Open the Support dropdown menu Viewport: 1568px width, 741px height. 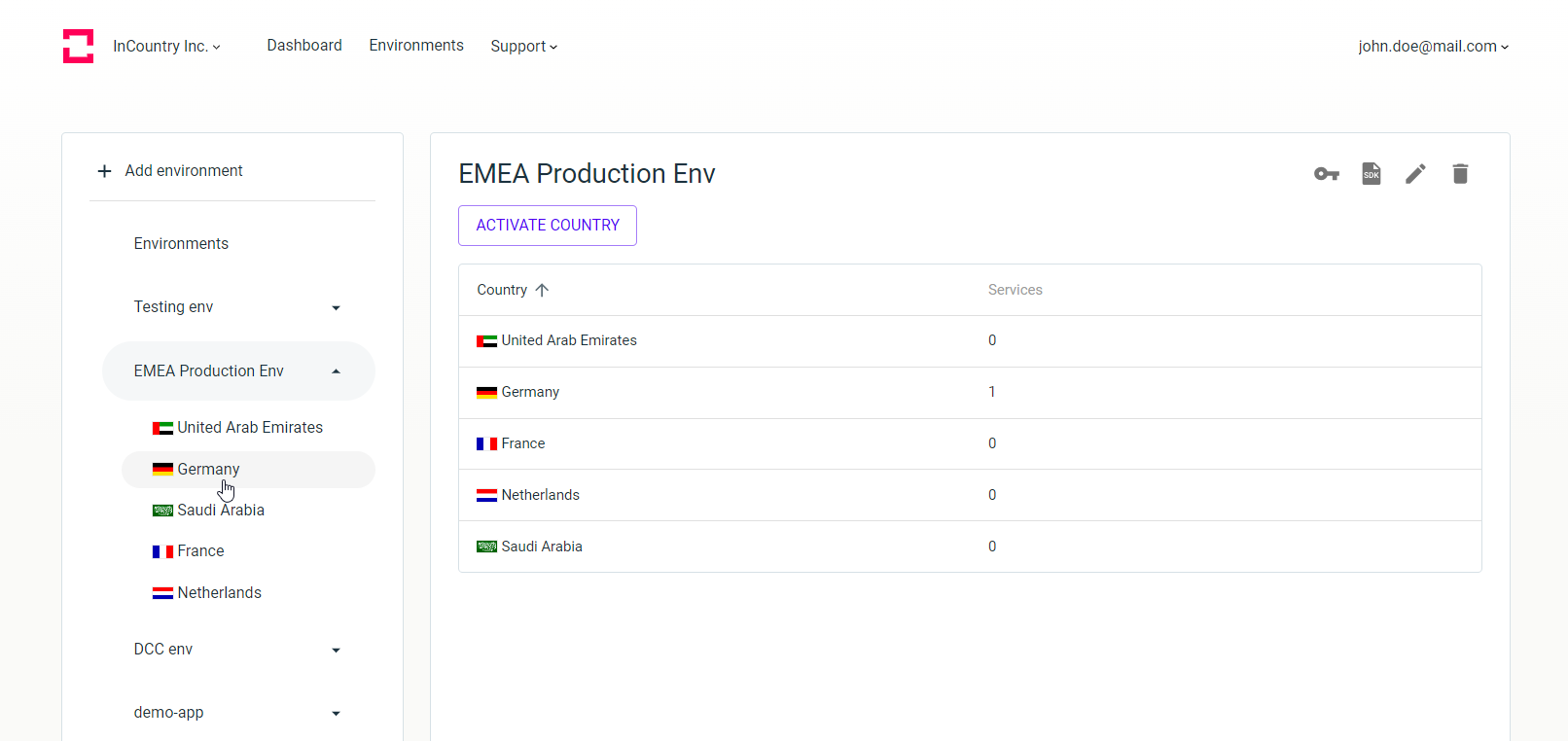click(x=523, y=46)
